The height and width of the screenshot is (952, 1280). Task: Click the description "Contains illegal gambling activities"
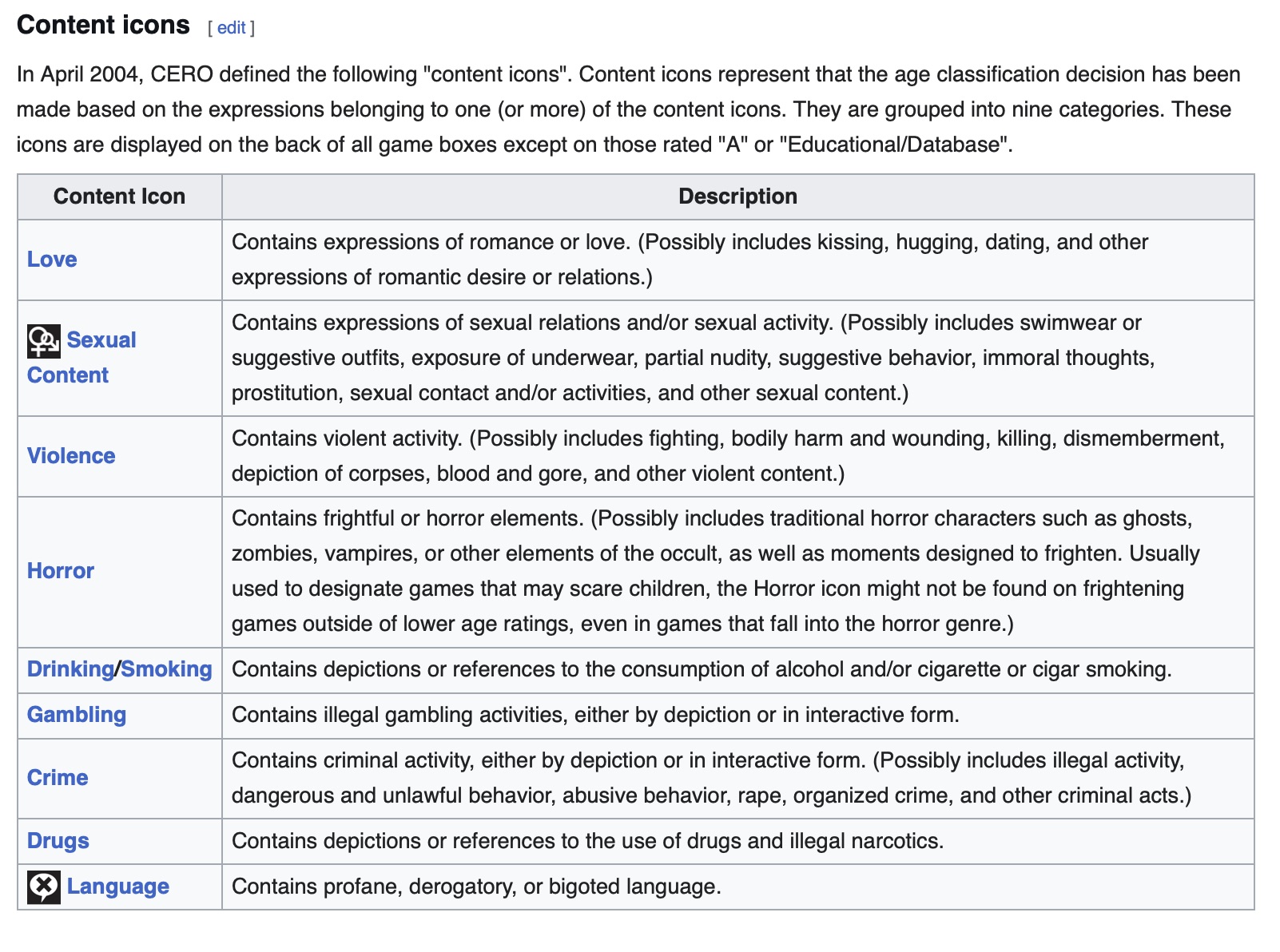[x=595, y=715]
